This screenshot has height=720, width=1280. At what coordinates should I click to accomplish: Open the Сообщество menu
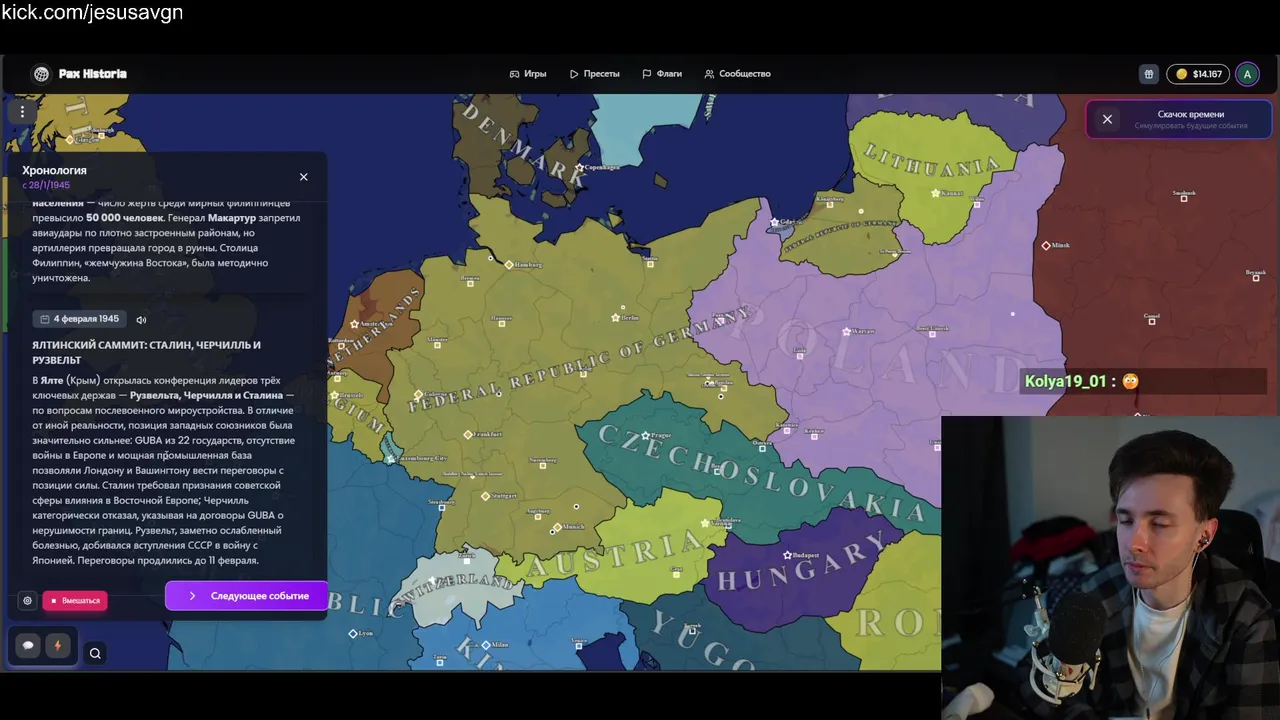pyautogui.click(x=737, y=74)
